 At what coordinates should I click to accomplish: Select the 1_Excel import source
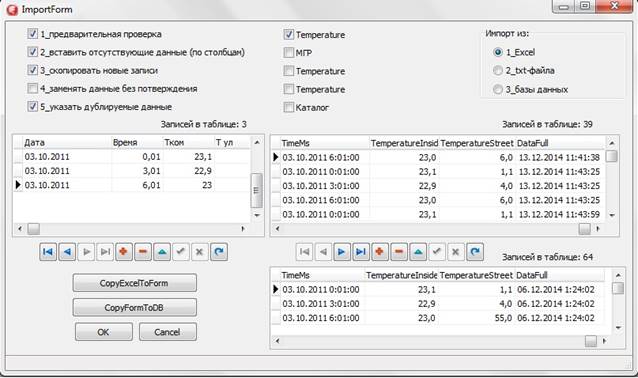coord(498,52)
